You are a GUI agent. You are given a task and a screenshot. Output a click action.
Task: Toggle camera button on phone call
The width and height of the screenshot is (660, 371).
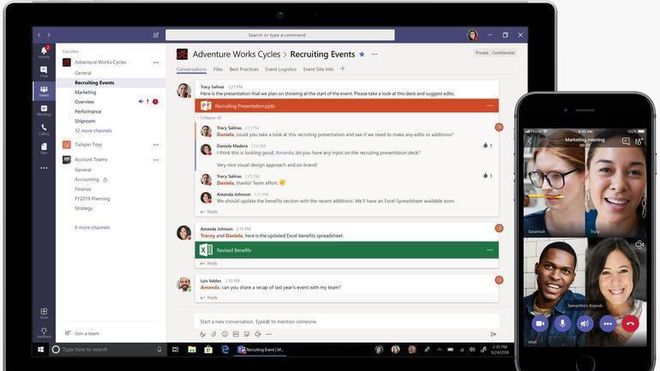(540, 323)
